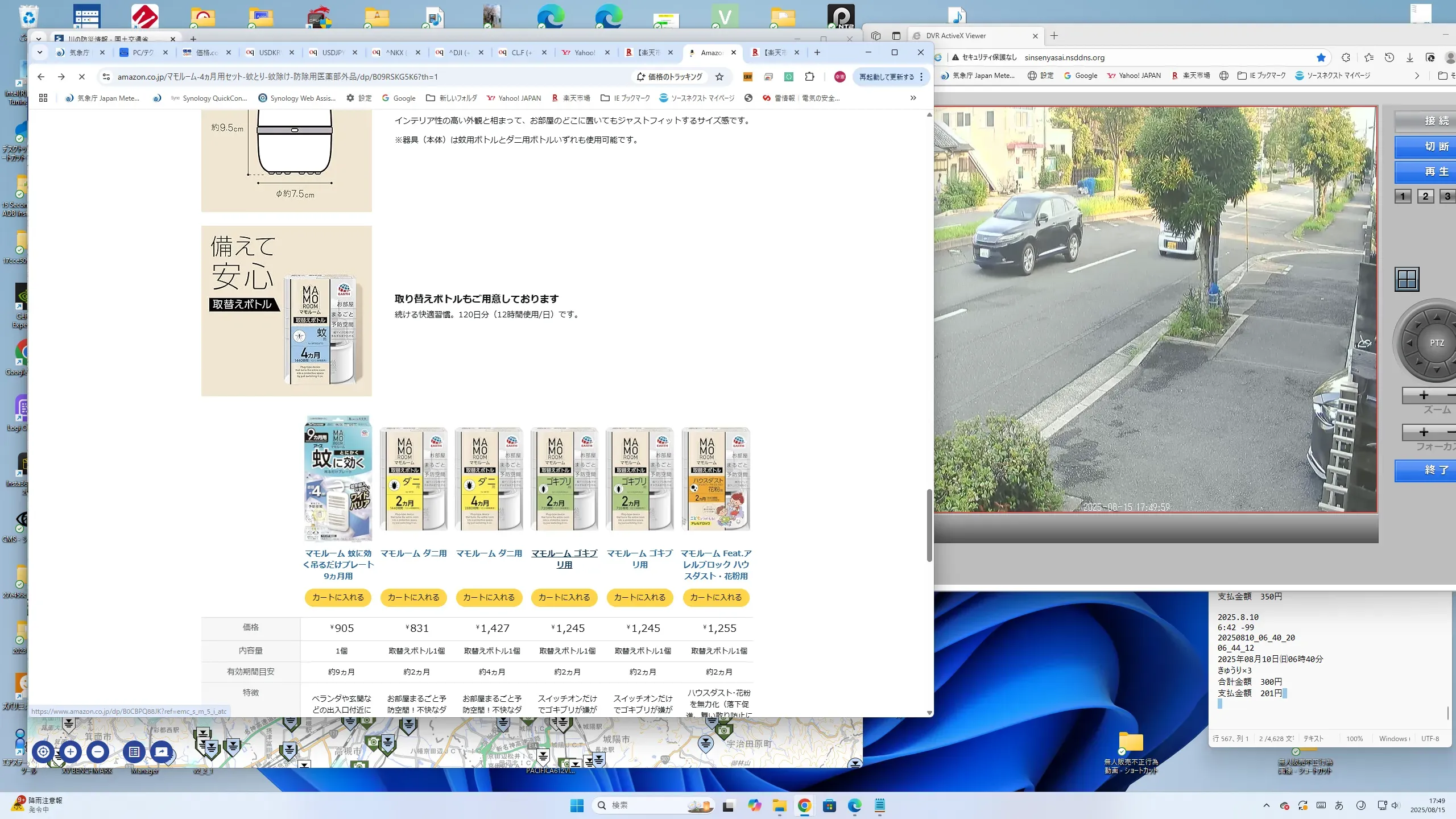Select DVR camera channel 1
The height and width of the screenshot is (819, 1456).
pos(1403,196)
